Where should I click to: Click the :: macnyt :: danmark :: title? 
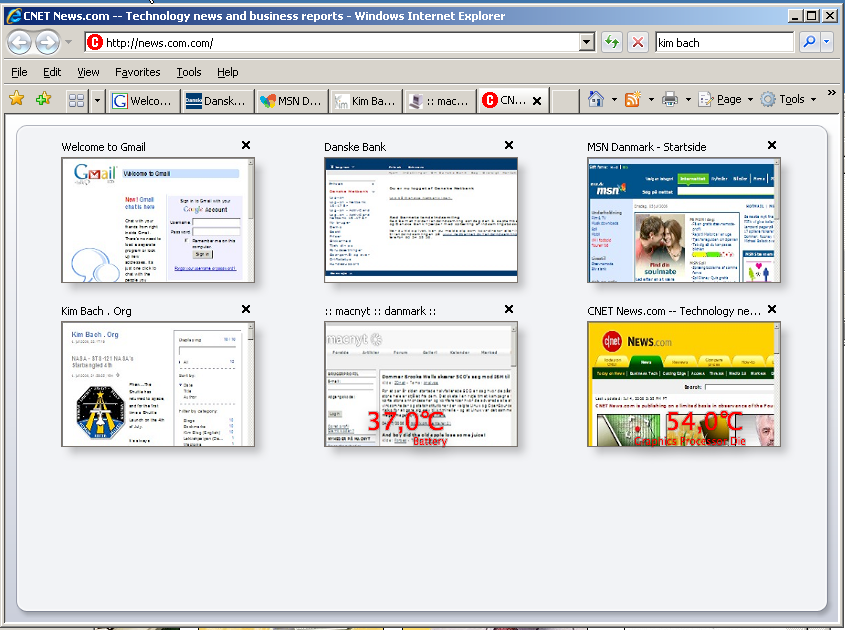(x=380, y=311)
